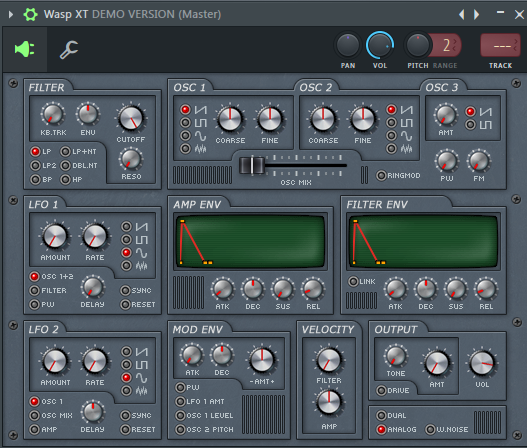Select previous preset with left arrow

pyautogui.click(x=462, y=14)
